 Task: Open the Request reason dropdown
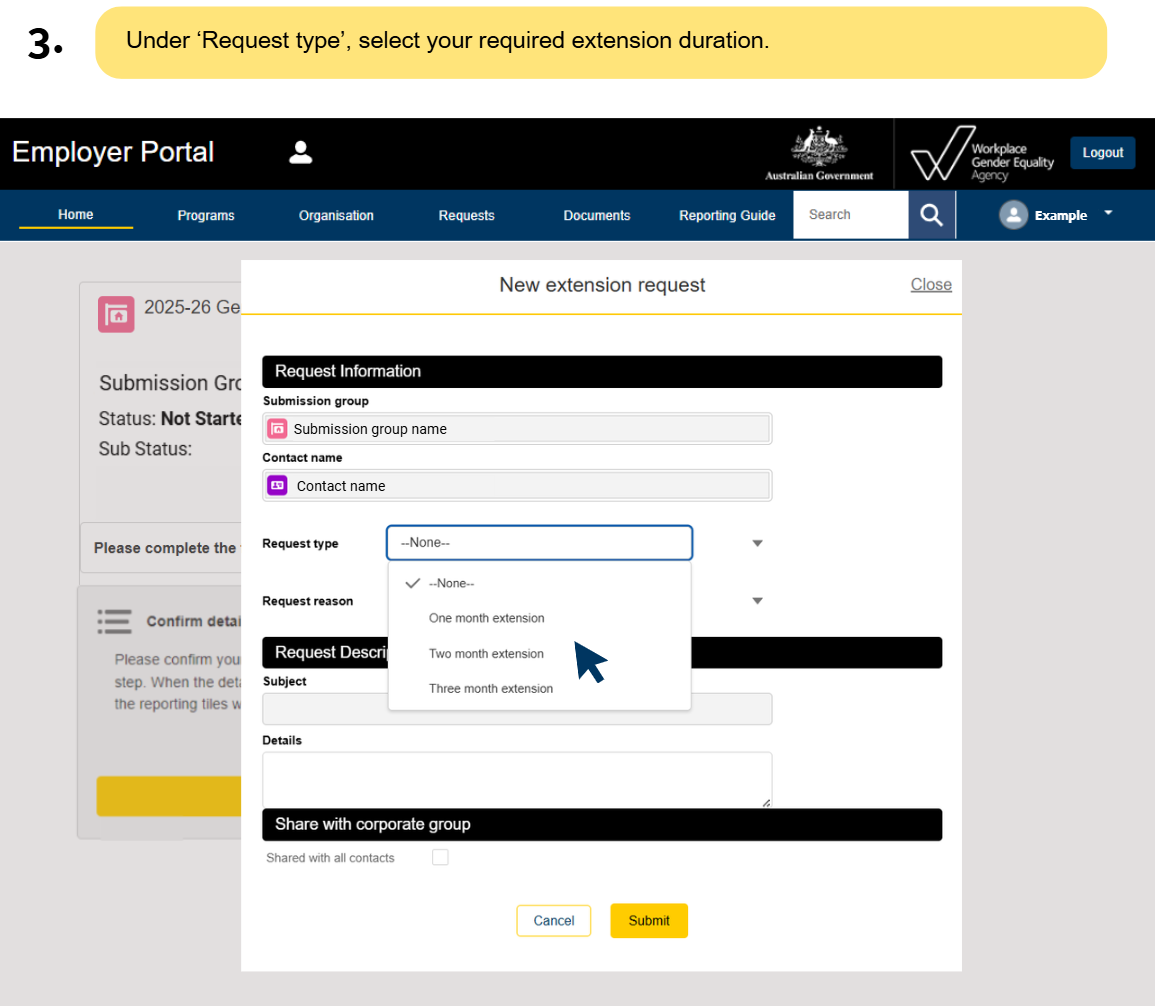point(757,600)
